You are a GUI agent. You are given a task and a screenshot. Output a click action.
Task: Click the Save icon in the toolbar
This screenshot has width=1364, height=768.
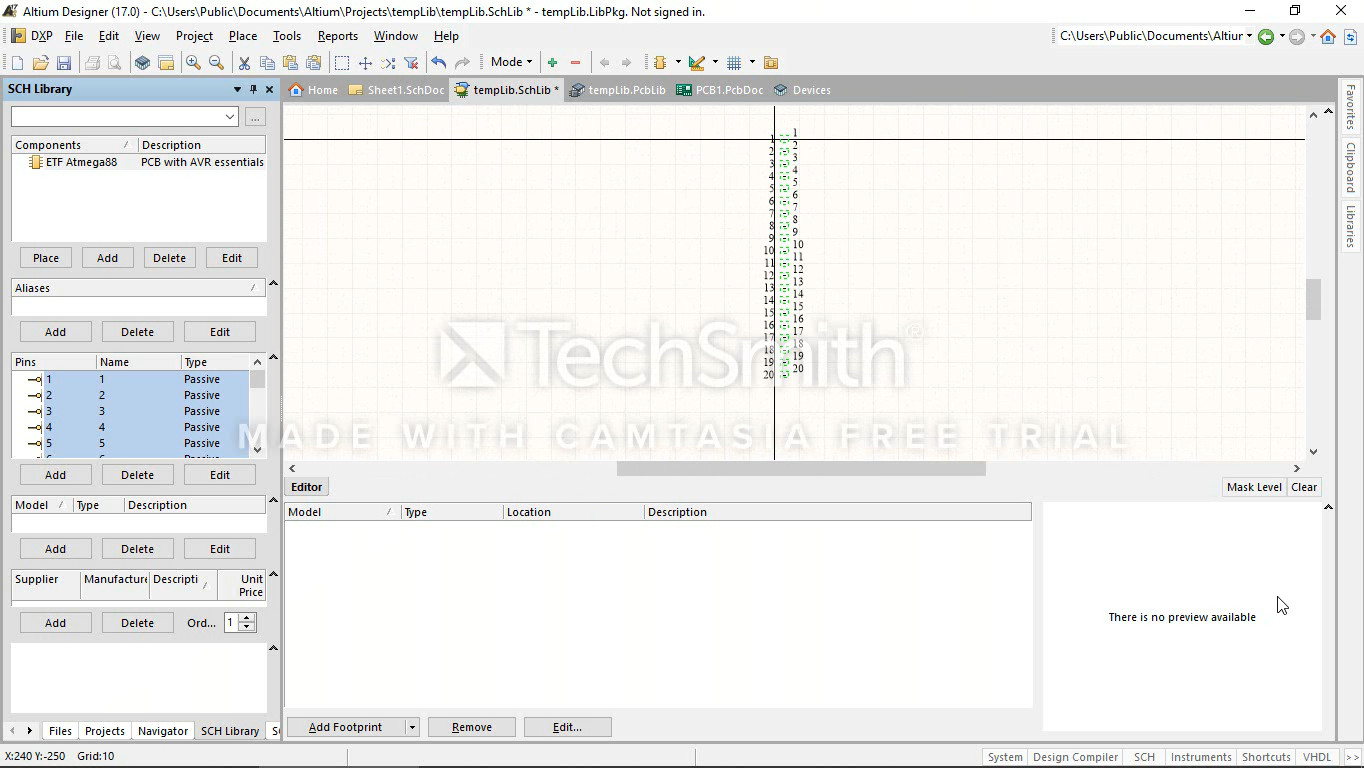64,63
